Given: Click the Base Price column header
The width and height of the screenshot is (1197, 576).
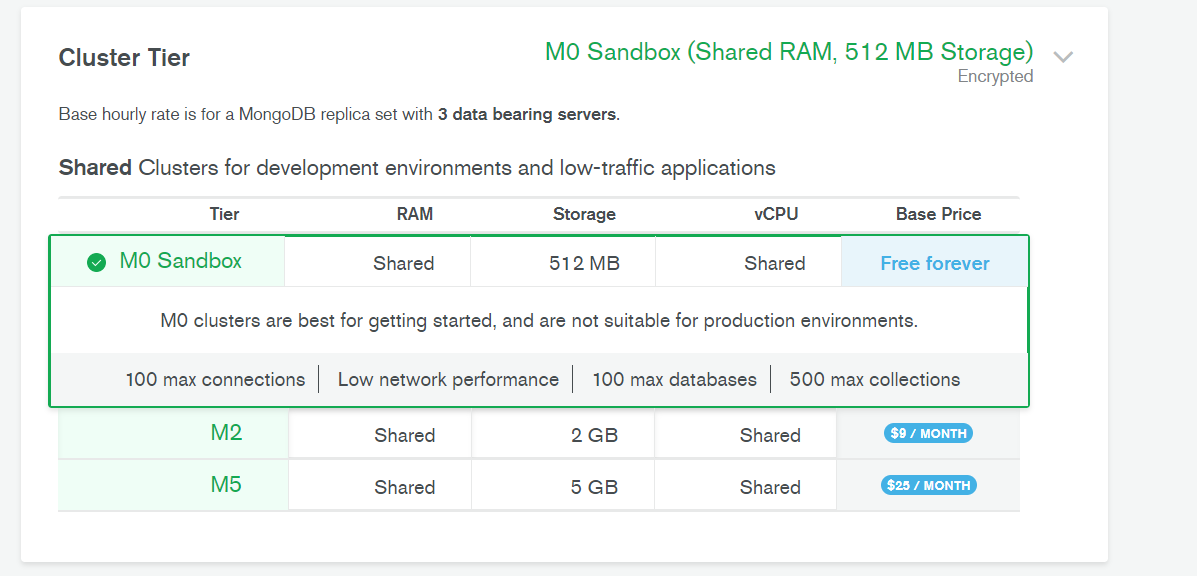Looking at the screenshot, I should point(938,214).
